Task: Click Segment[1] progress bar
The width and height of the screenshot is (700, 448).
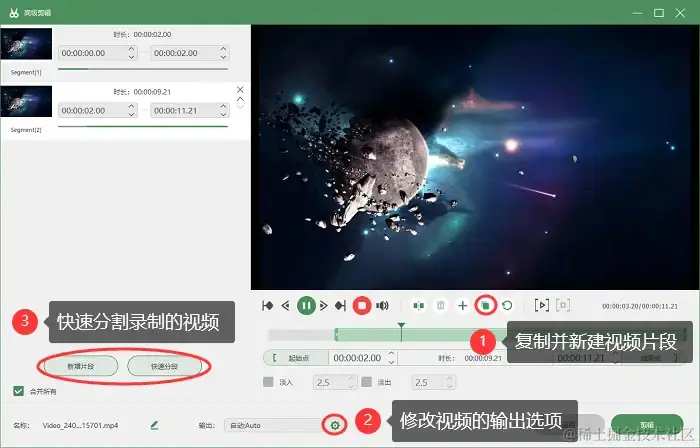Action: point(143,69)
